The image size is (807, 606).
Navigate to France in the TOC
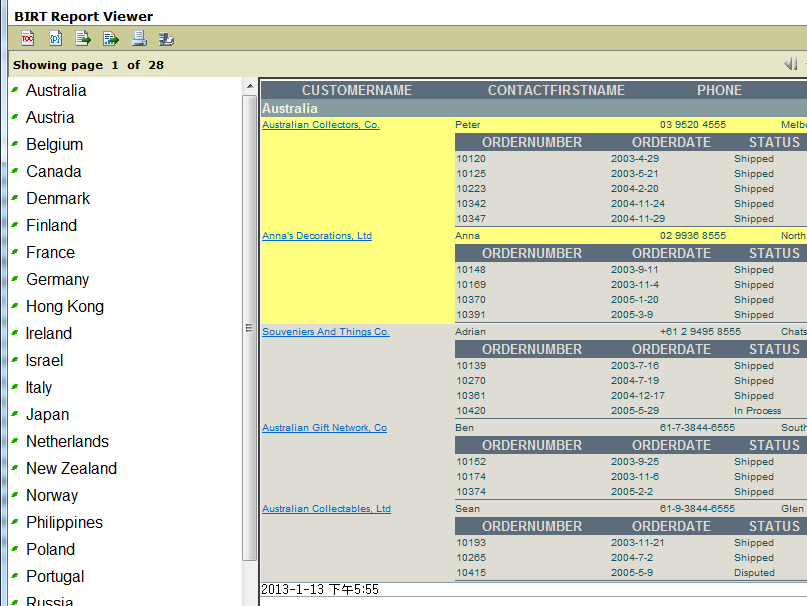click(x=50, y=253)
